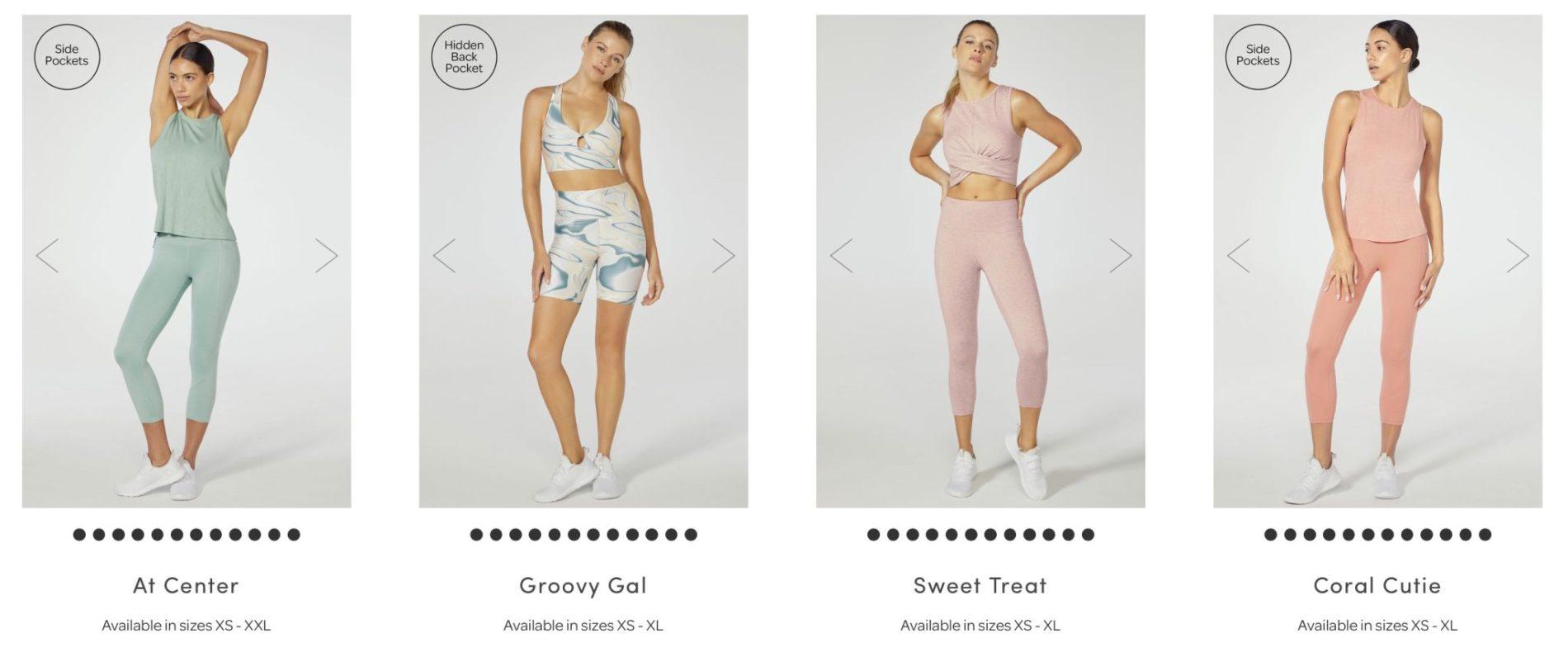Open the Sweet Treat model photo

click(980, 261)
